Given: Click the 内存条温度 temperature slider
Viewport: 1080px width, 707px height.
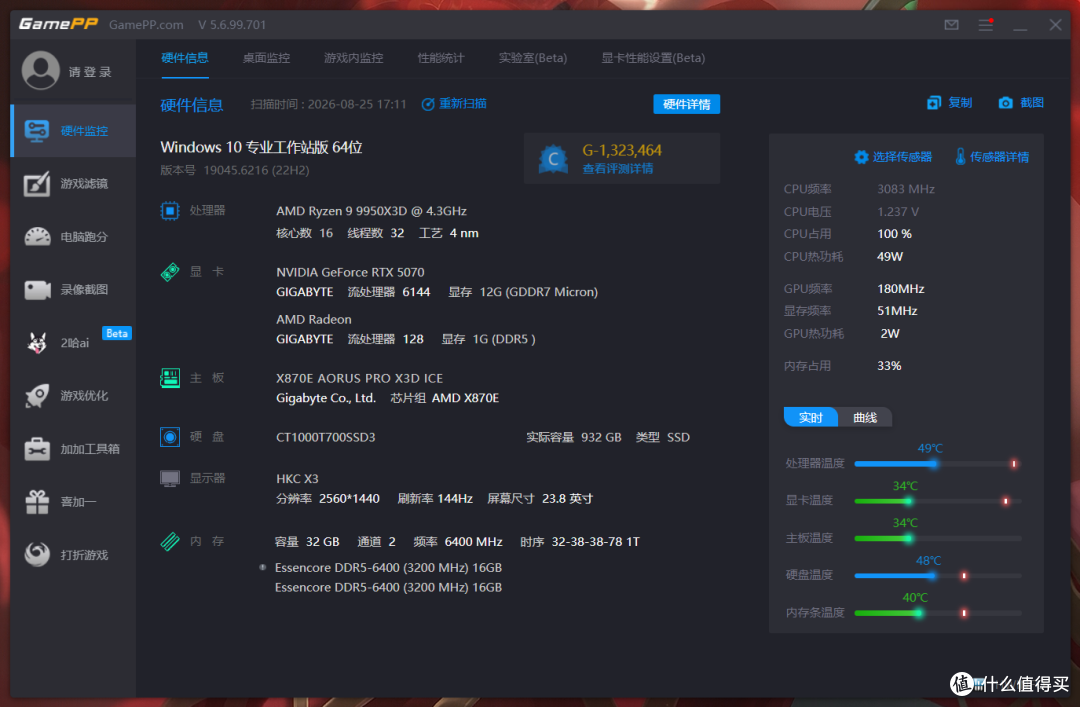Looking at the screenshot, I should [x=937, y=613].
